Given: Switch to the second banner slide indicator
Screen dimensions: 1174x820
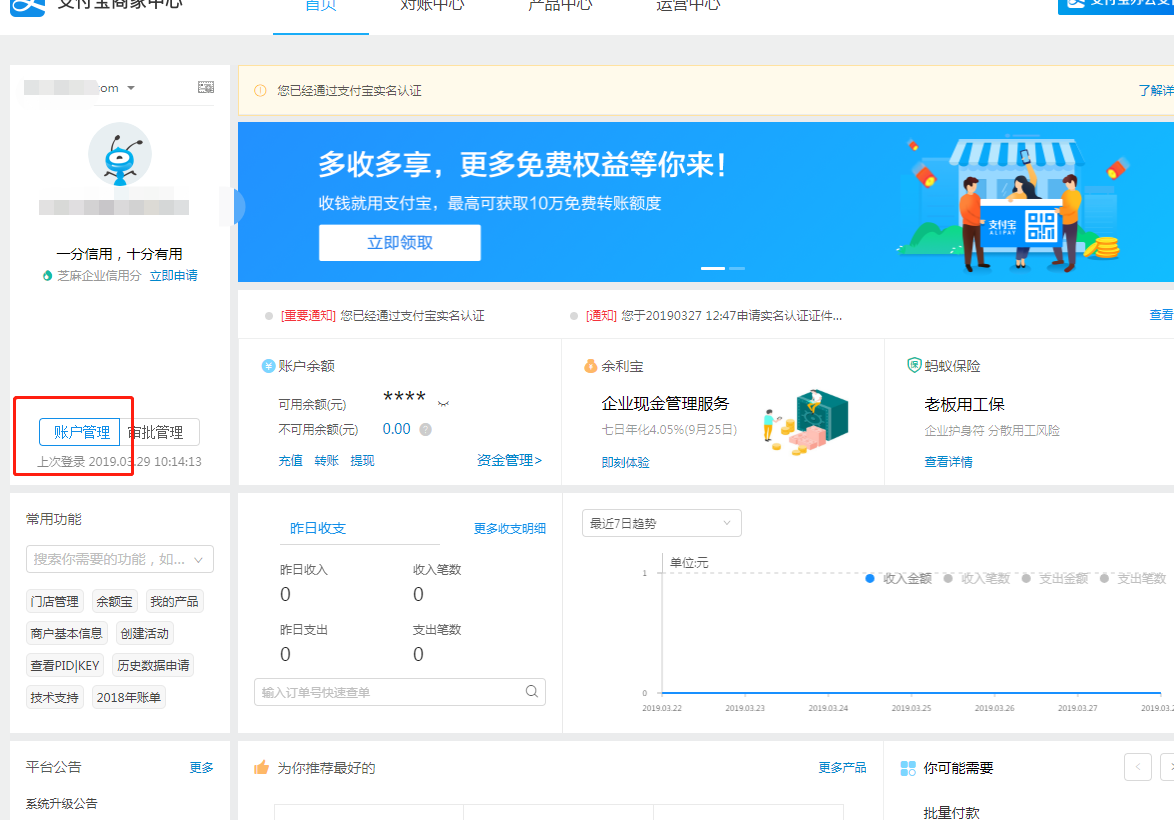Looking at the screenshot, I should 737,268.
